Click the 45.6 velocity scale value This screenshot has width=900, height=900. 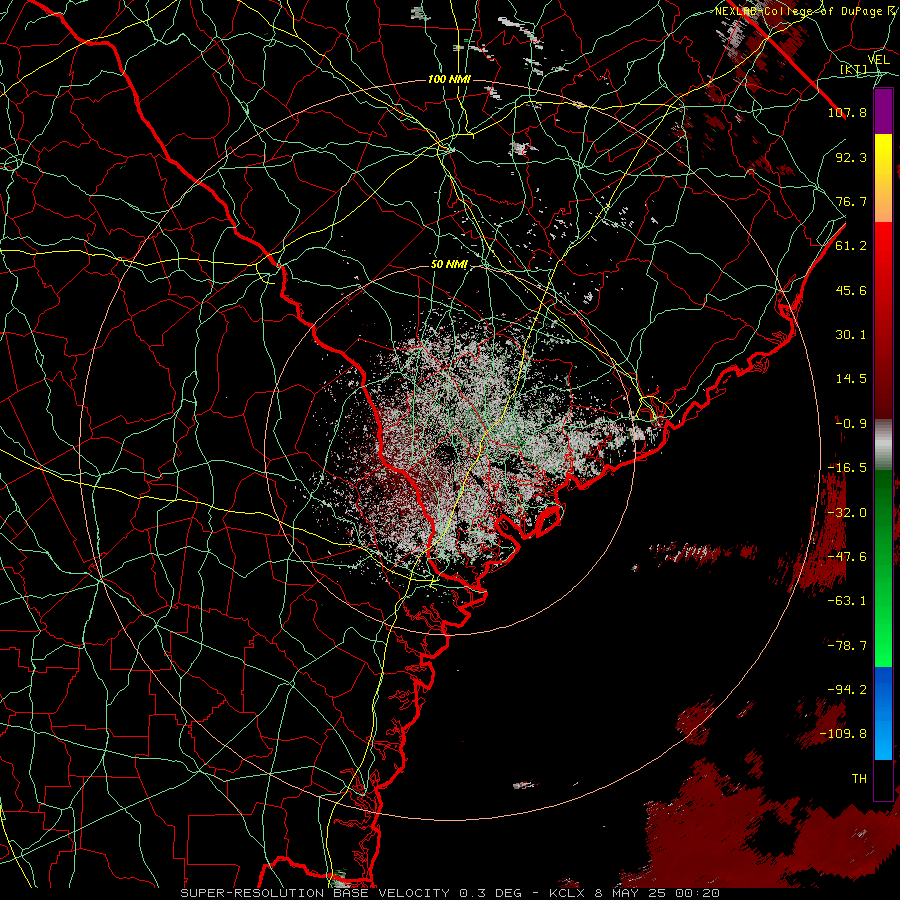(x=851, y=290)
